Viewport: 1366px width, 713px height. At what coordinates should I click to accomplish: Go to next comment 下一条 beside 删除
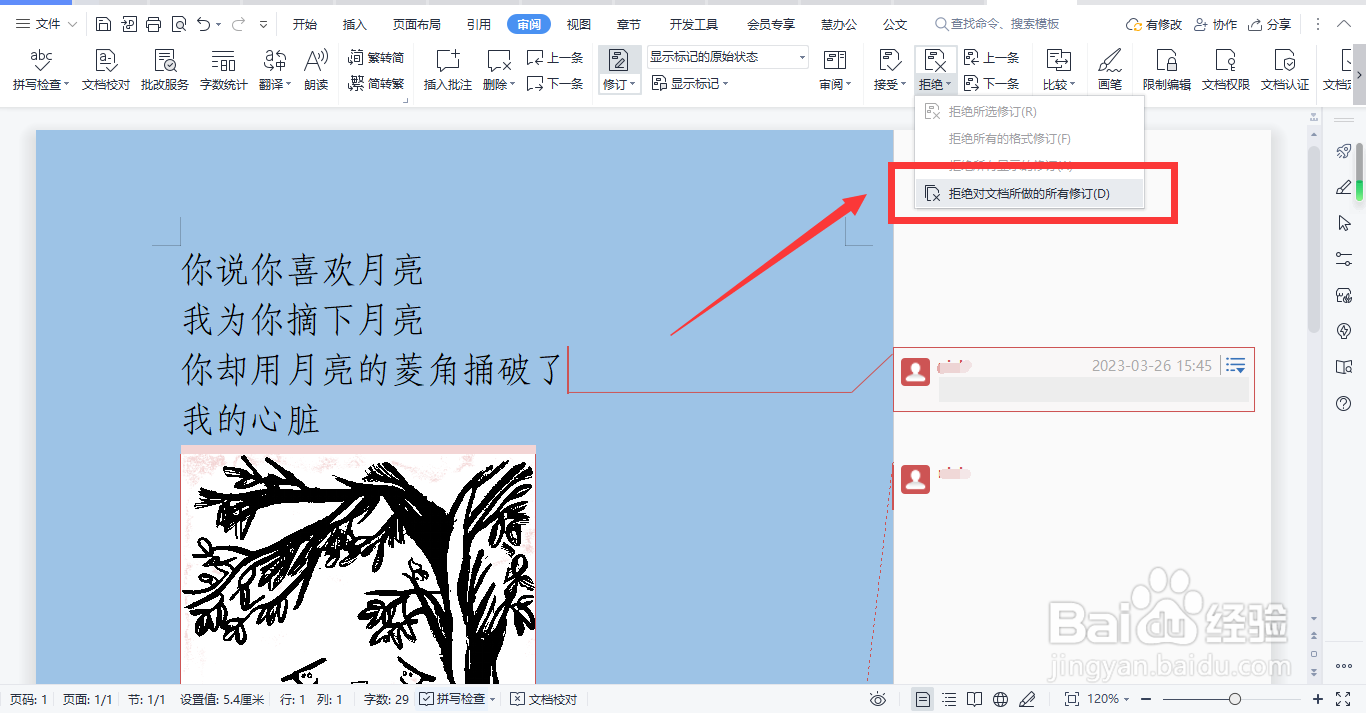[555, 84]
